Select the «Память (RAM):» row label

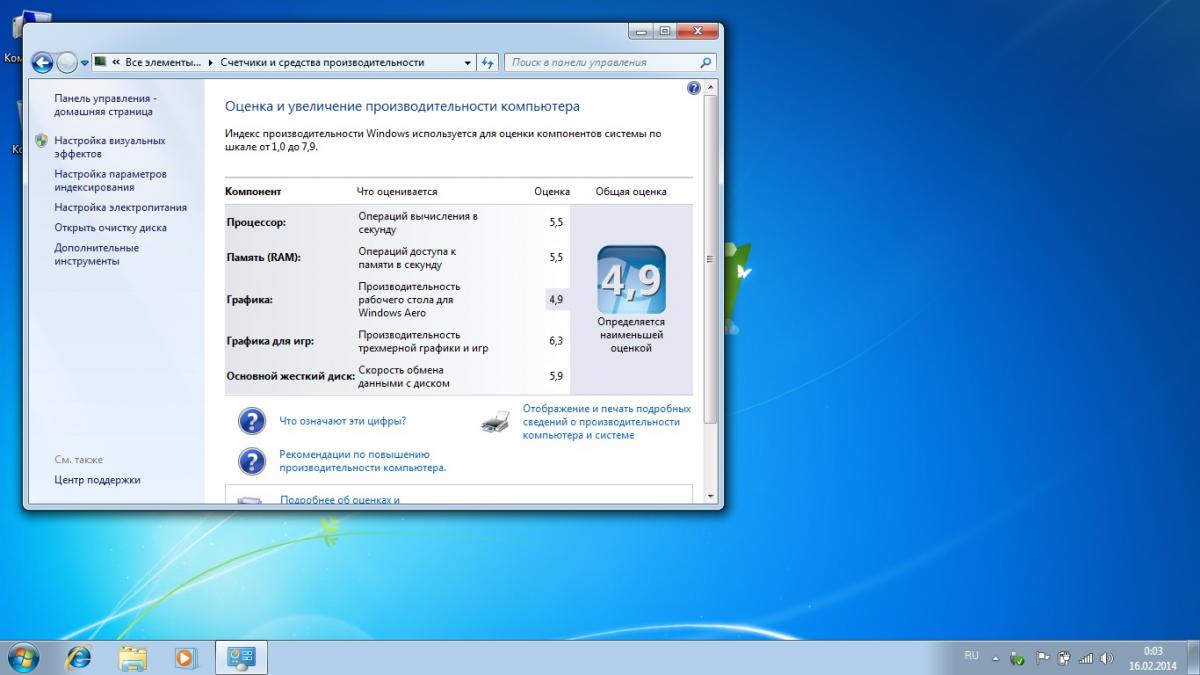[x=263, y=257]
